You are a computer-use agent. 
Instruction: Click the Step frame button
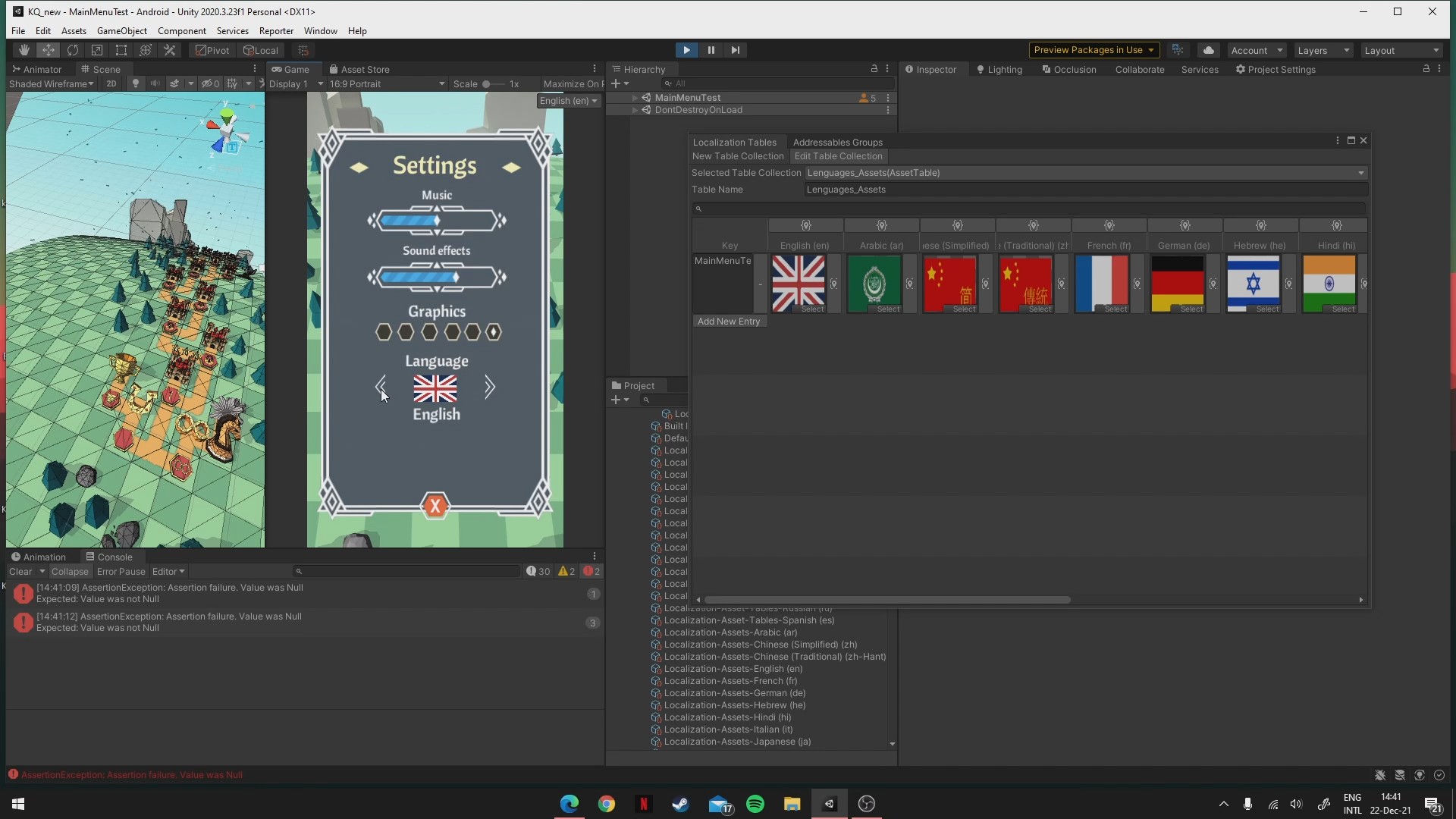(x=735, y=50)
